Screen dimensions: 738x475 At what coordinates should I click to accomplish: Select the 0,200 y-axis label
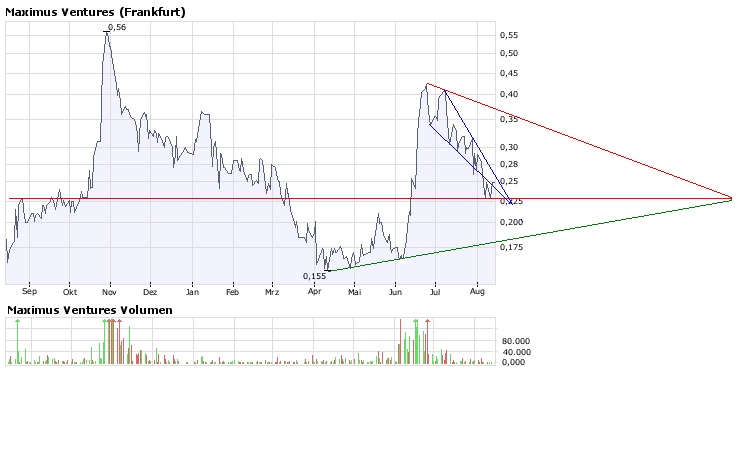(511, 222)
